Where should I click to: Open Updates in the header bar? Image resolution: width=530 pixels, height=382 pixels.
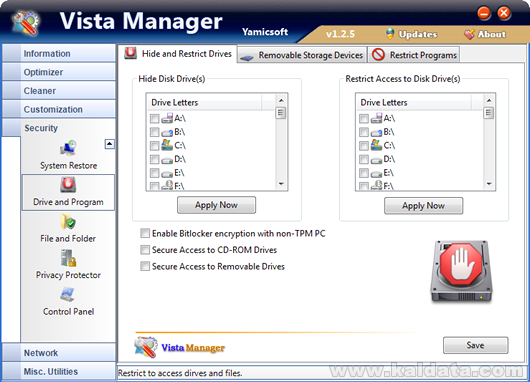(411, 34)
